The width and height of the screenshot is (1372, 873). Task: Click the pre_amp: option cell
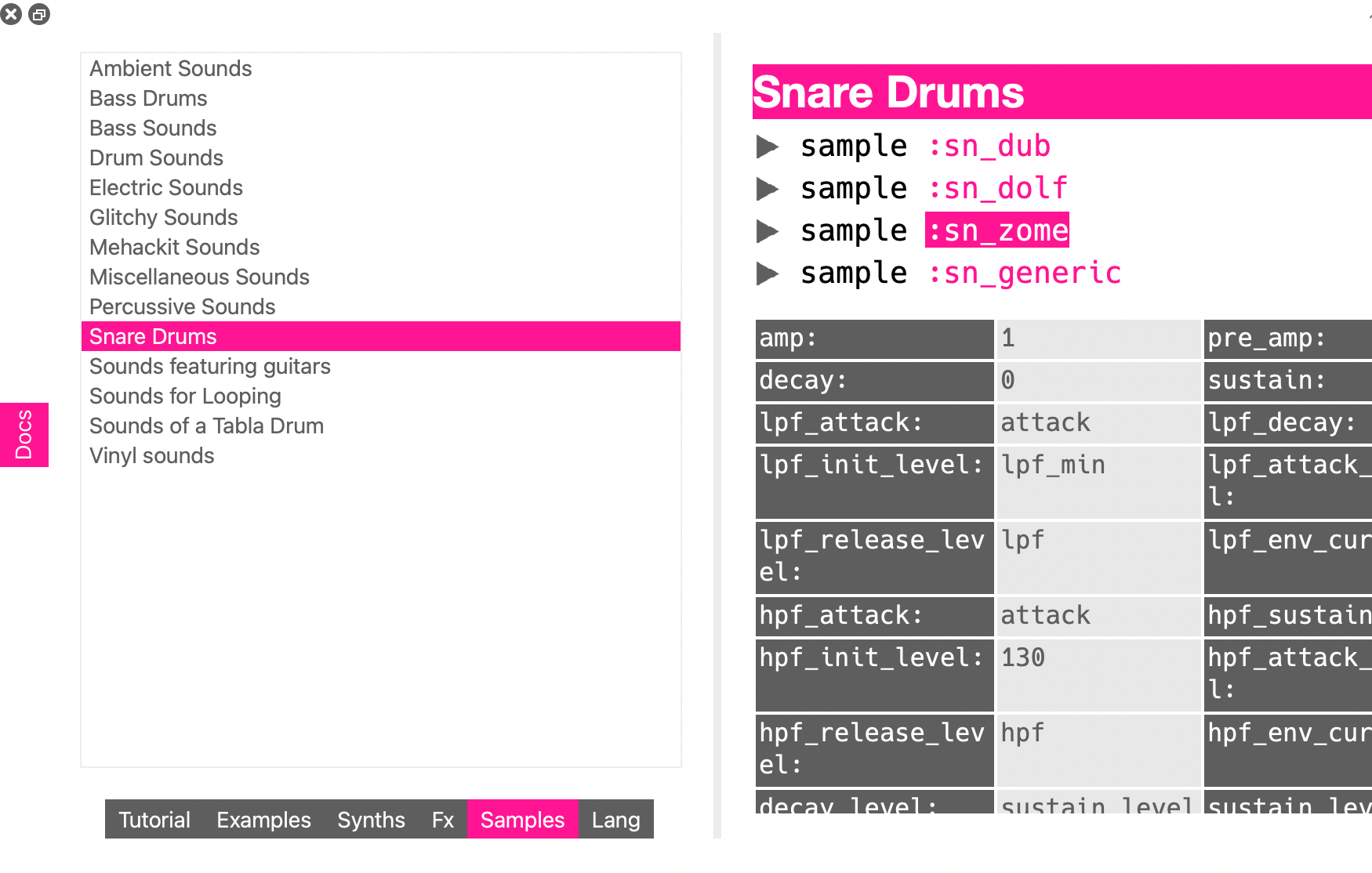pyautogui.click(x=1288, y=339)
